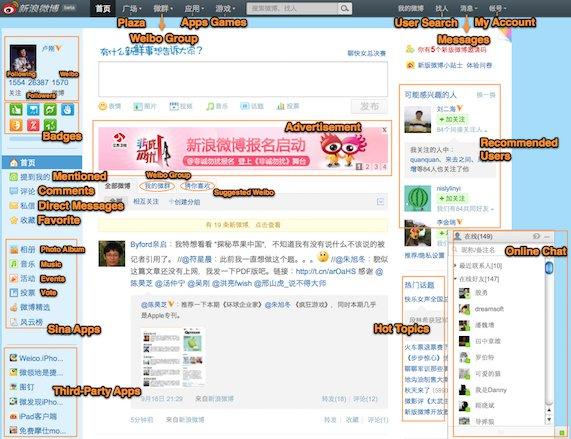Click 发布 publish button
The image size is (571, 439).
click(369, 106)
